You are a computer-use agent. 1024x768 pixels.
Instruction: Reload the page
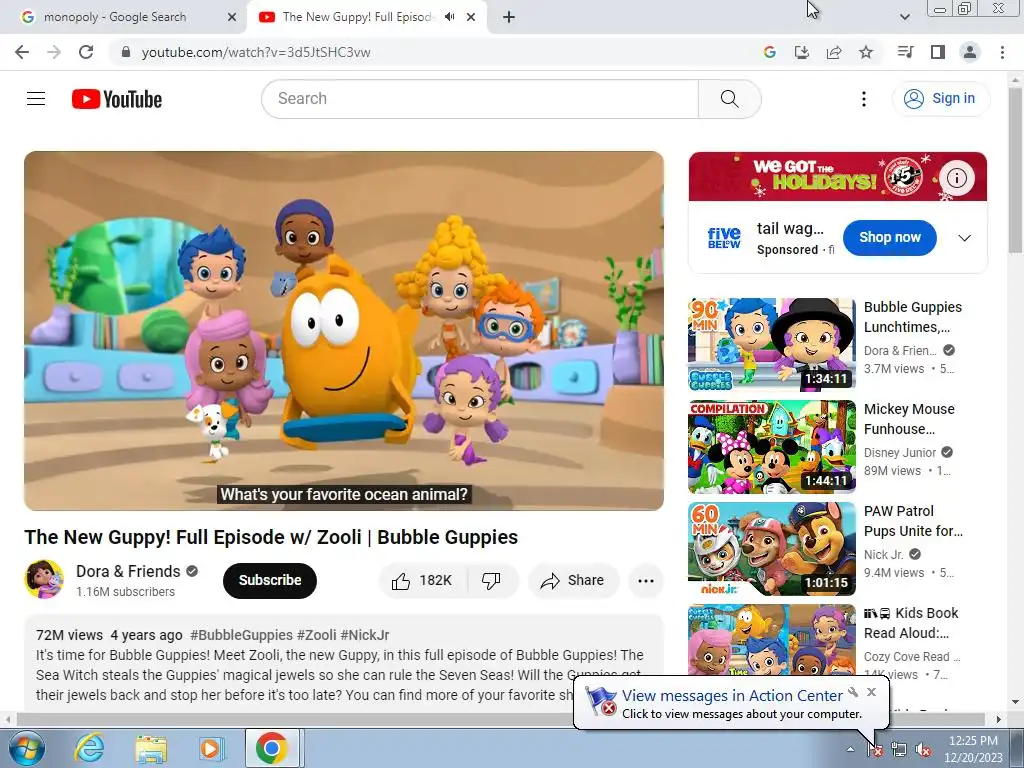86,52
